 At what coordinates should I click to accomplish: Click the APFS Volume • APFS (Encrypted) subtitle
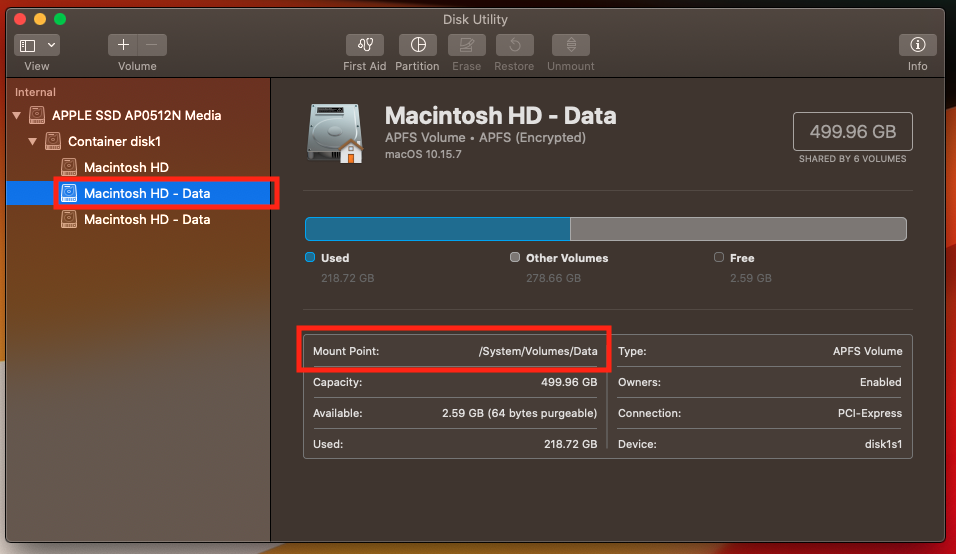pos(485,138)
